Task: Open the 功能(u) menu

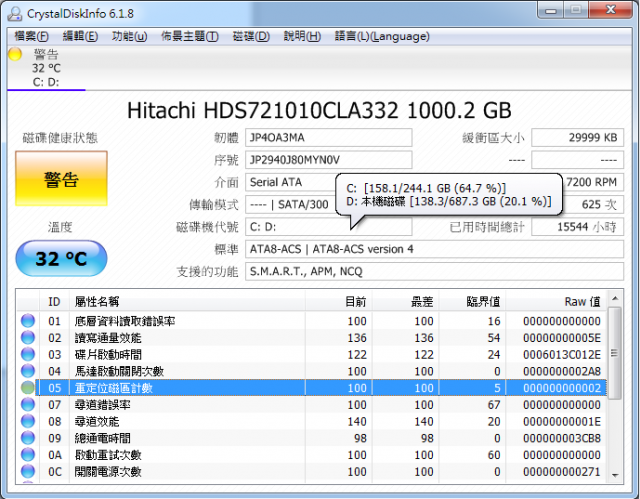Action: [129, 36]
